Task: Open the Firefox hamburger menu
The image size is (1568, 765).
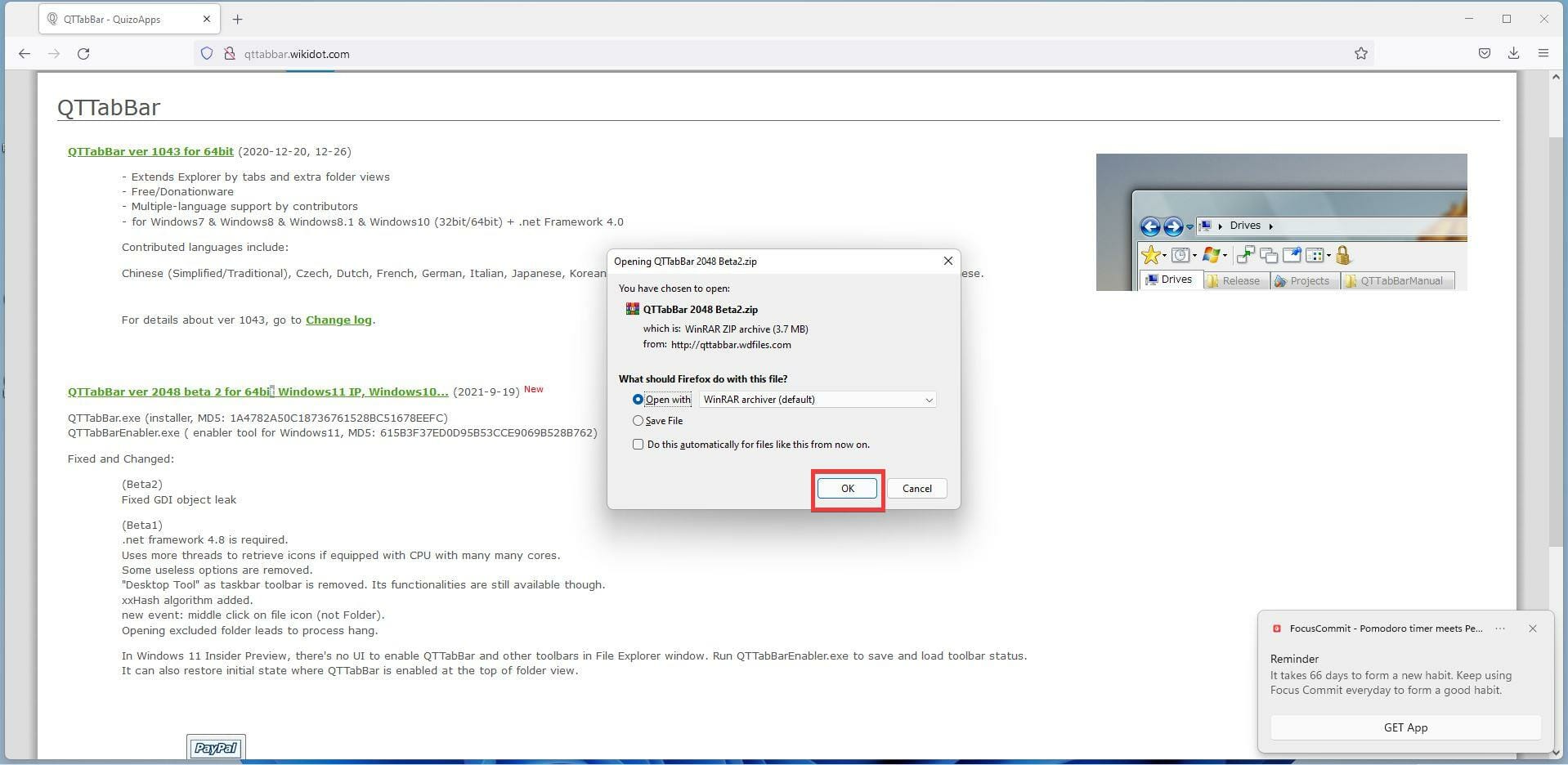Action: point(1544,53)
